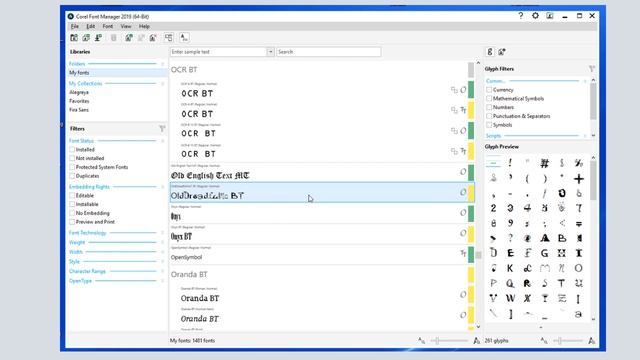The width and height of the screenshot is (640, 360).
Task: Show the glyphs panel icon
Action: coord(490,52)
